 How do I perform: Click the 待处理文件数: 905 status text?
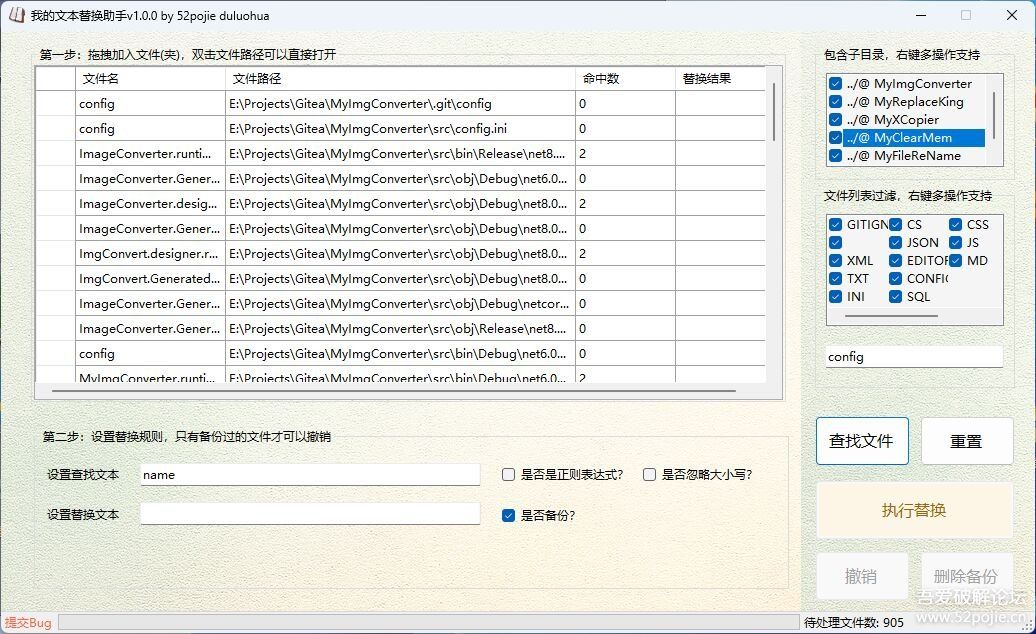854,622
